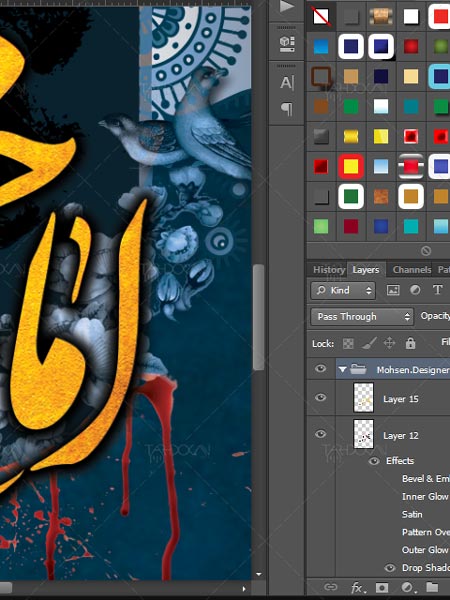Apply the navy with cyan stroke style
This screenshot has width=450, height=600.
(440, 76)
